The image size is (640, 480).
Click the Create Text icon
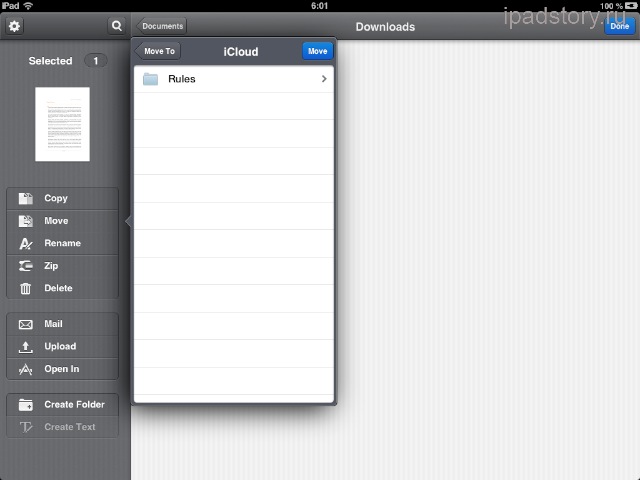tap(26, 427)
